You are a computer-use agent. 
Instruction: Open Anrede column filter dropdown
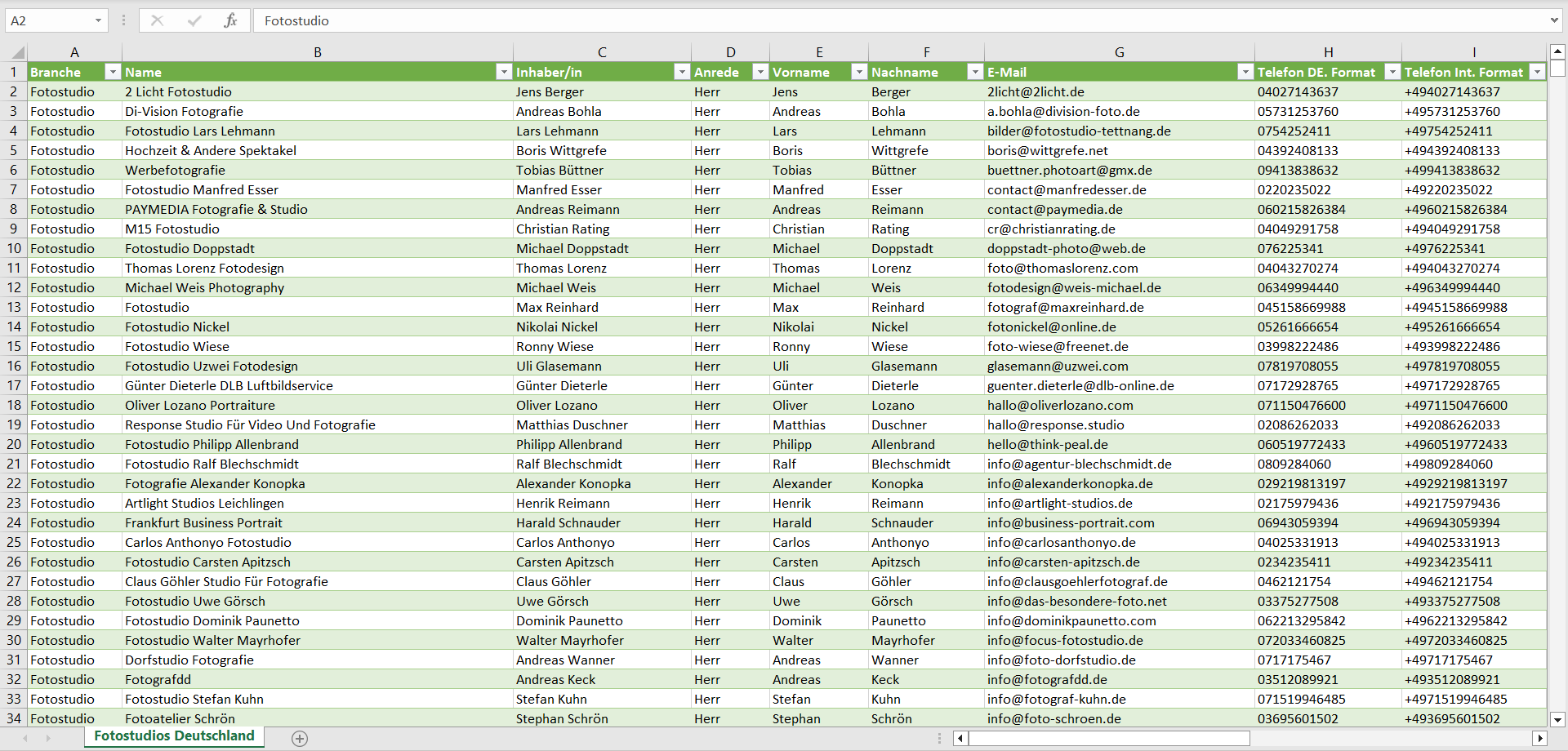pyautogui.click(x=760, y=72)
